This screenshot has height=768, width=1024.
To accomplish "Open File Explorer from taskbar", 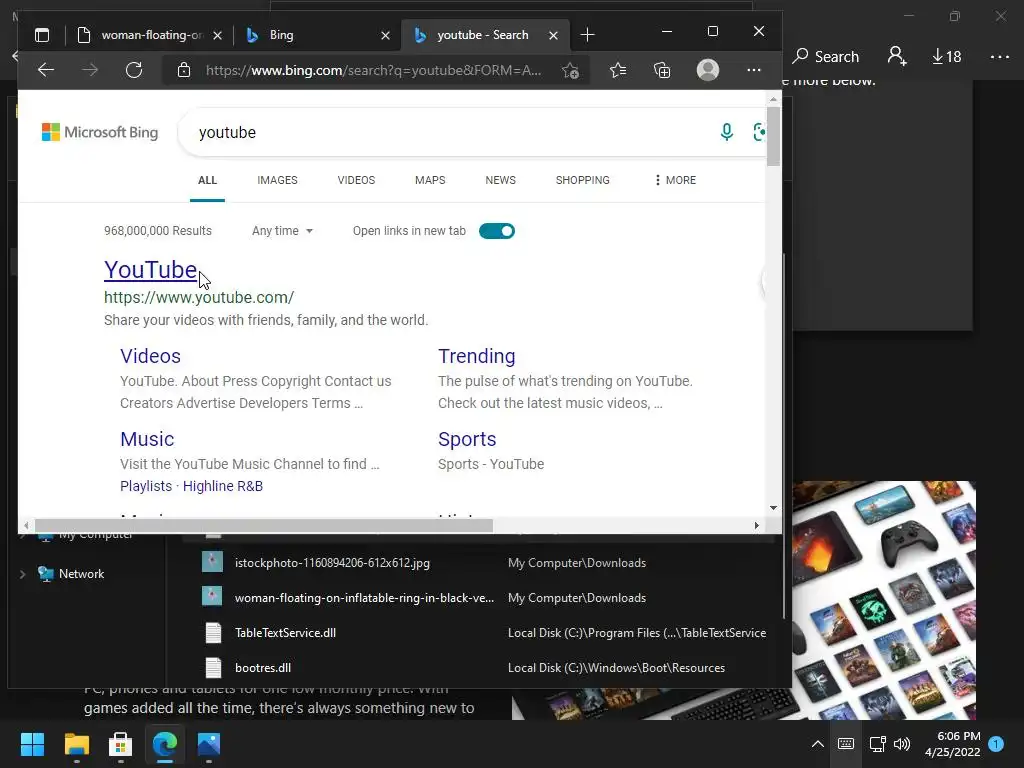I will coord(76,744).
